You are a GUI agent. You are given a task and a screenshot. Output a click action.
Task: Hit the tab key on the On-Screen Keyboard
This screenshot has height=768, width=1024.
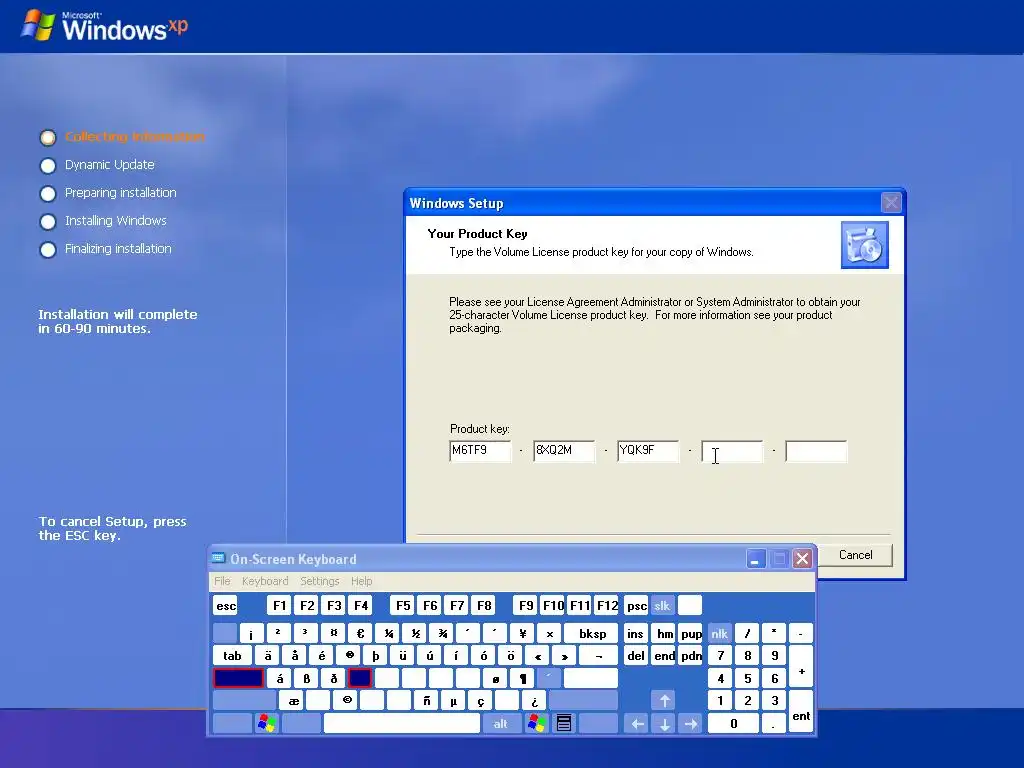[x=232, y=656]
